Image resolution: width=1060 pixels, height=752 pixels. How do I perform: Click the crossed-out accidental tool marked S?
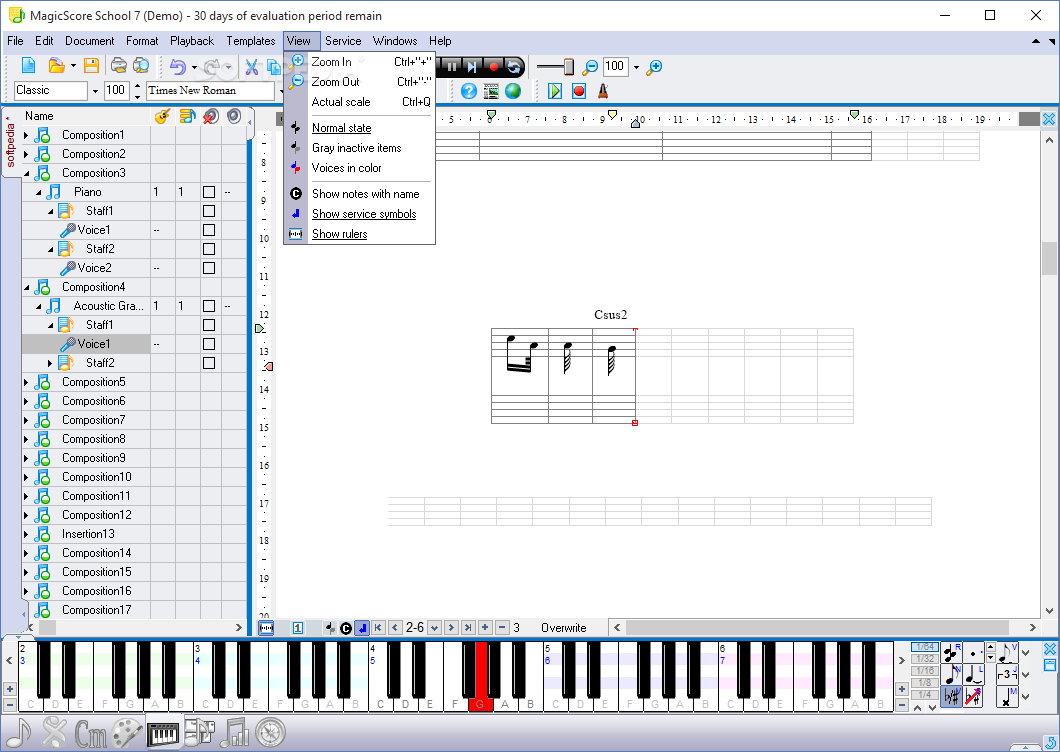(x=973, y=696)
